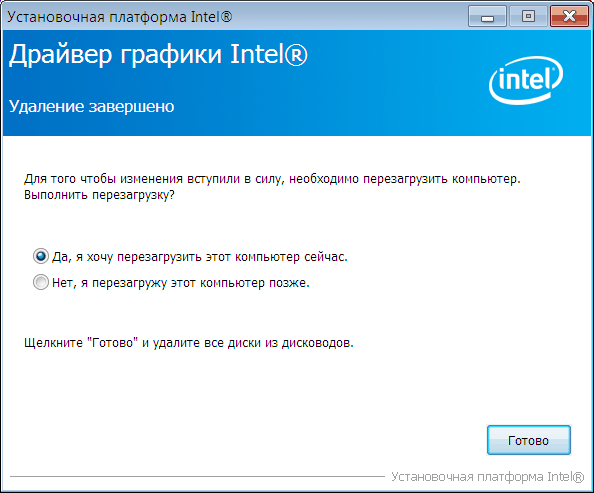Click the question "Выполнить перезагрузку?"

(99, 195)
